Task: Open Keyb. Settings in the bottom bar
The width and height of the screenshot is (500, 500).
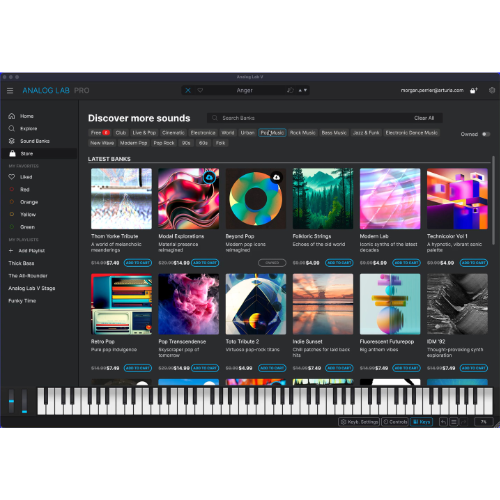Action: [359, 422]
